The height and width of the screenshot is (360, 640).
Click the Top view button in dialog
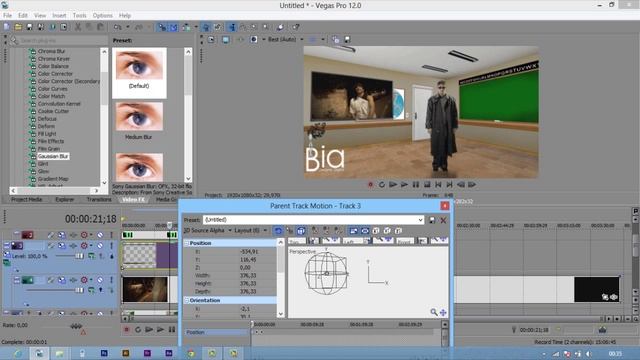click(297, 241)
